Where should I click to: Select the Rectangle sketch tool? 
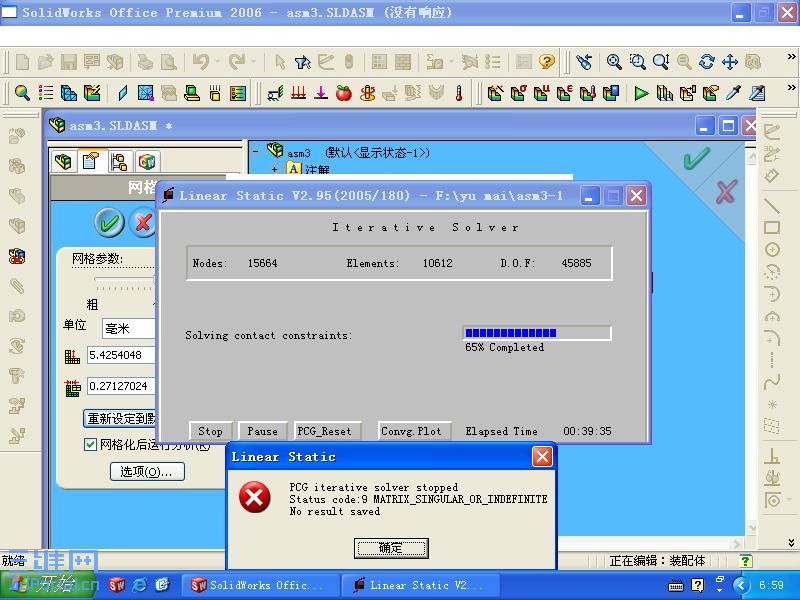point(772,228)
